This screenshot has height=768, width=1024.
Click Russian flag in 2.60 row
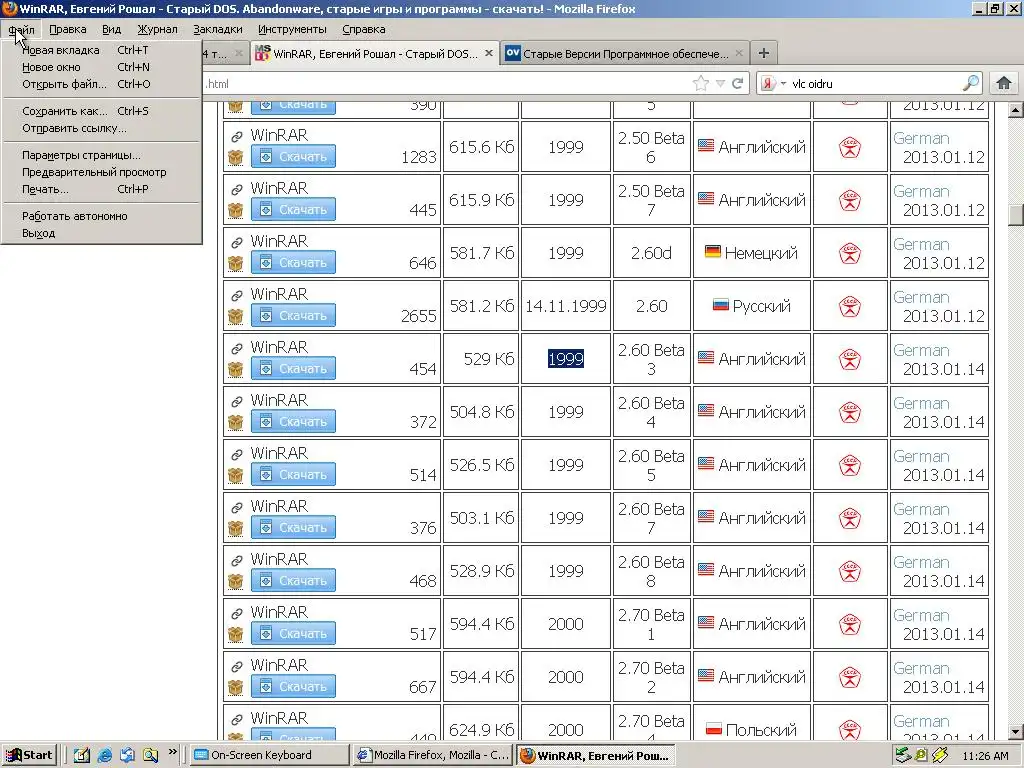pos(720,304)
